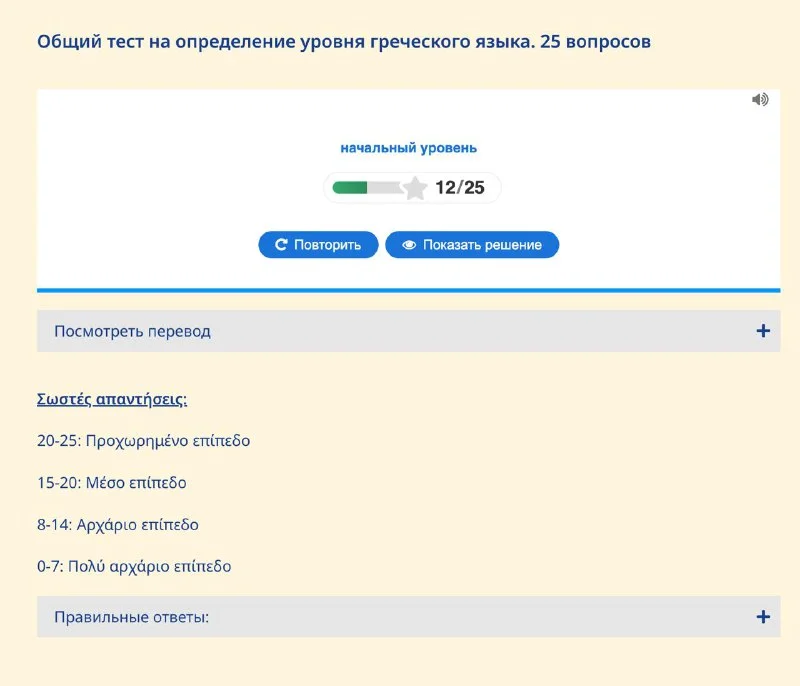This screenshot has width=800, height=686.
Task: Click plus icon beside Правильные ответы
Action: [763, 617]
